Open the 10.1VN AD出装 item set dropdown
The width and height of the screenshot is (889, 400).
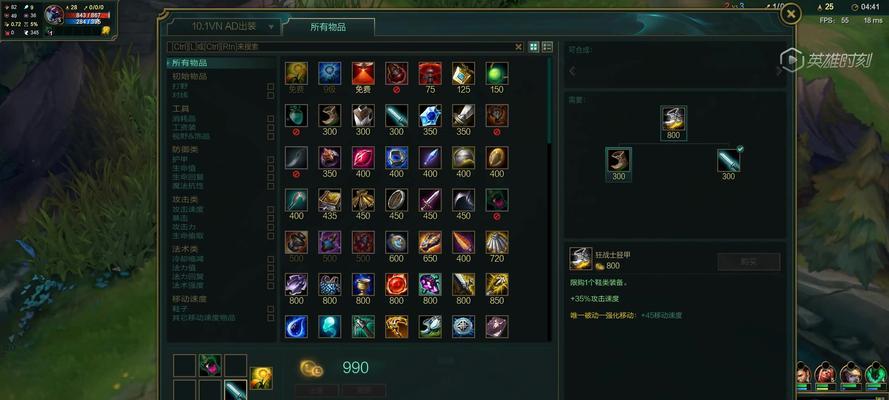[224, 26]
